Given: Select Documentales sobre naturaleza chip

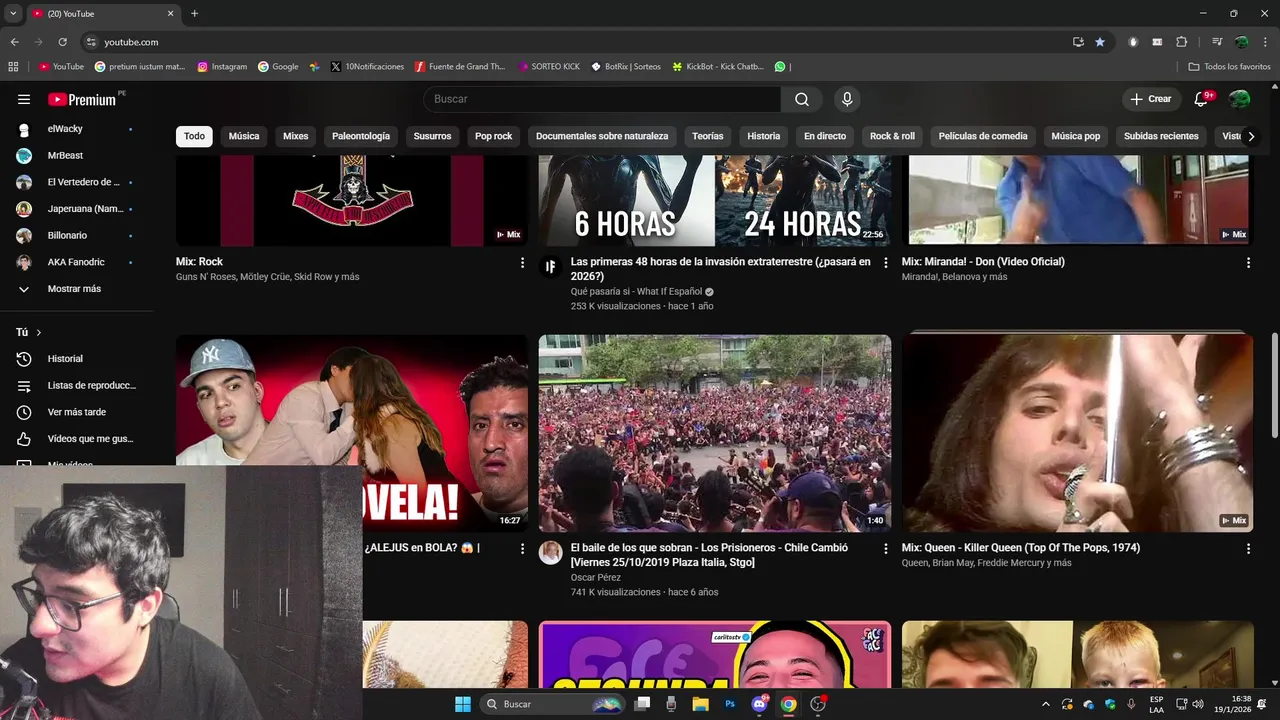Looking at the screenshot, I should coord(602,136).
